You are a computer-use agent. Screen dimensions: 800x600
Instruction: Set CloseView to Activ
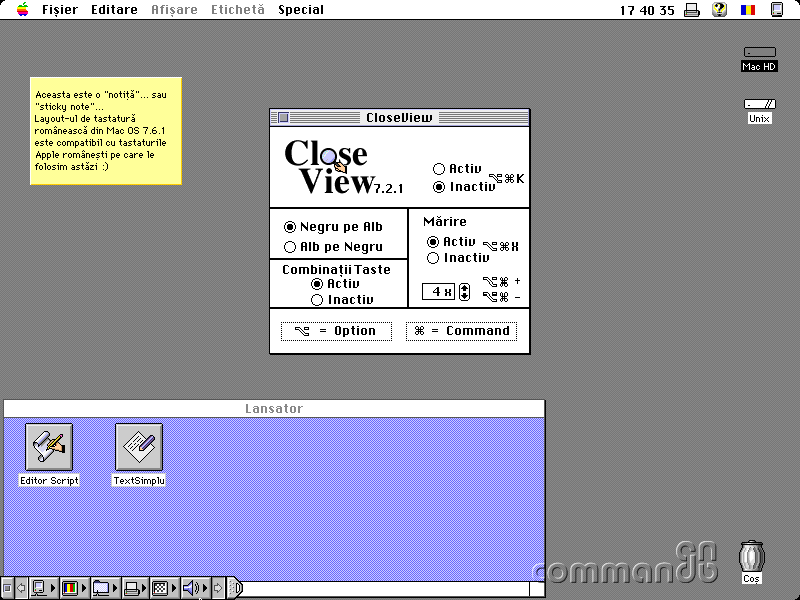click(x=457, y=169)
